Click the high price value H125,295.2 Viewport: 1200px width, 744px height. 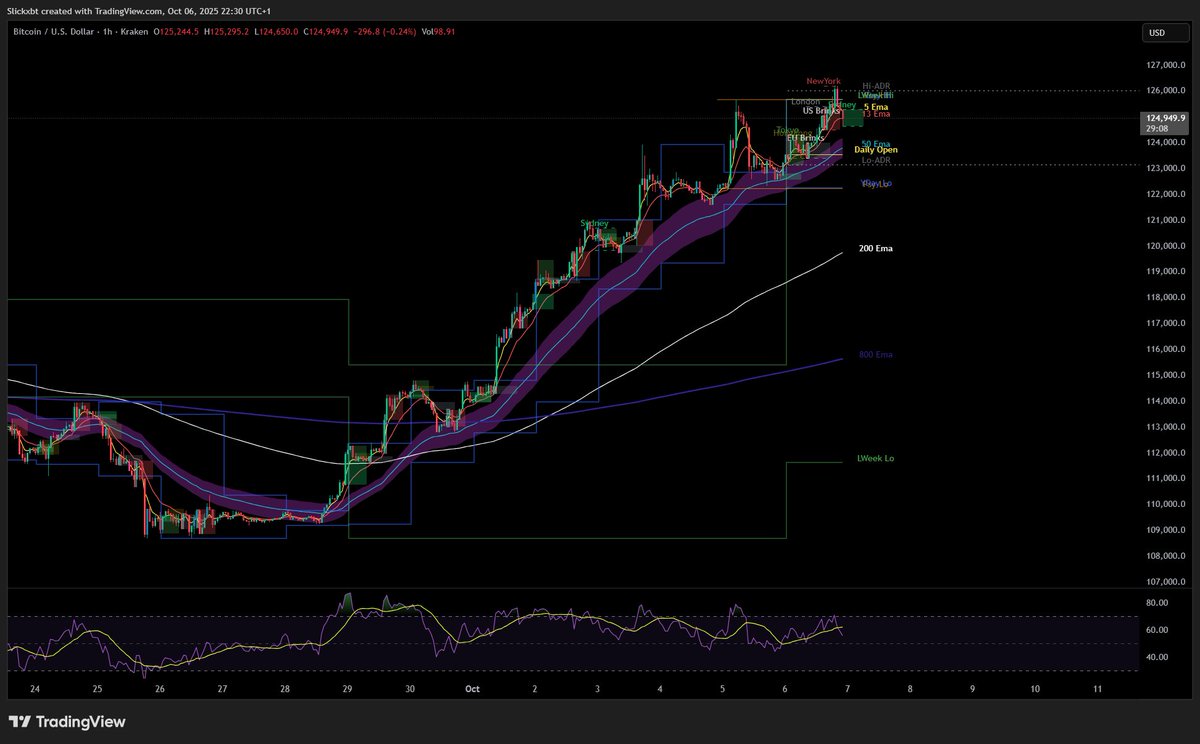(x=229, y=32)
